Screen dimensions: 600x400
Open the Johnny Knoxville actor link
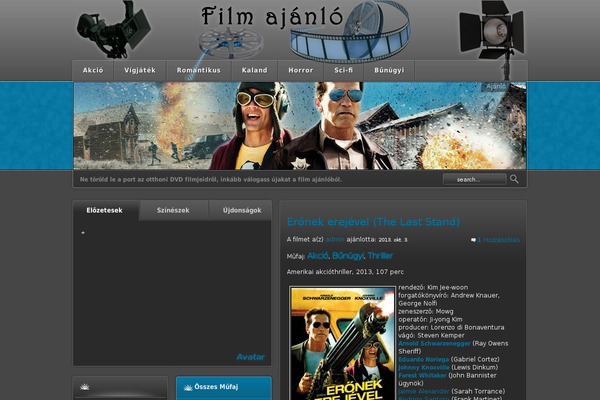(x=424, y=367)
